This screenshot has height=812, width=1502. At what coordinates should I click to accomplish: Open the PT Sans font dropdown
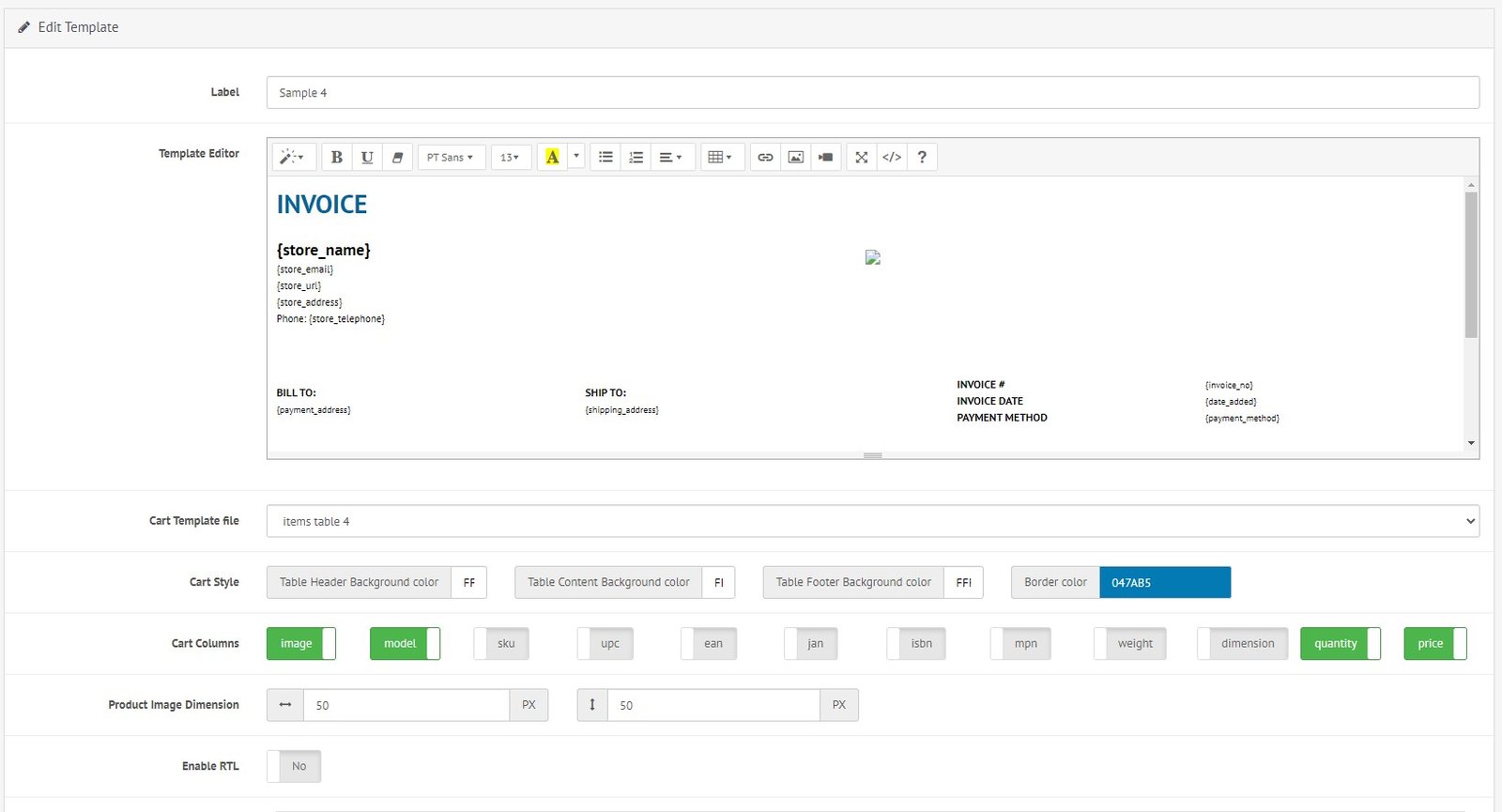point(451,157)
